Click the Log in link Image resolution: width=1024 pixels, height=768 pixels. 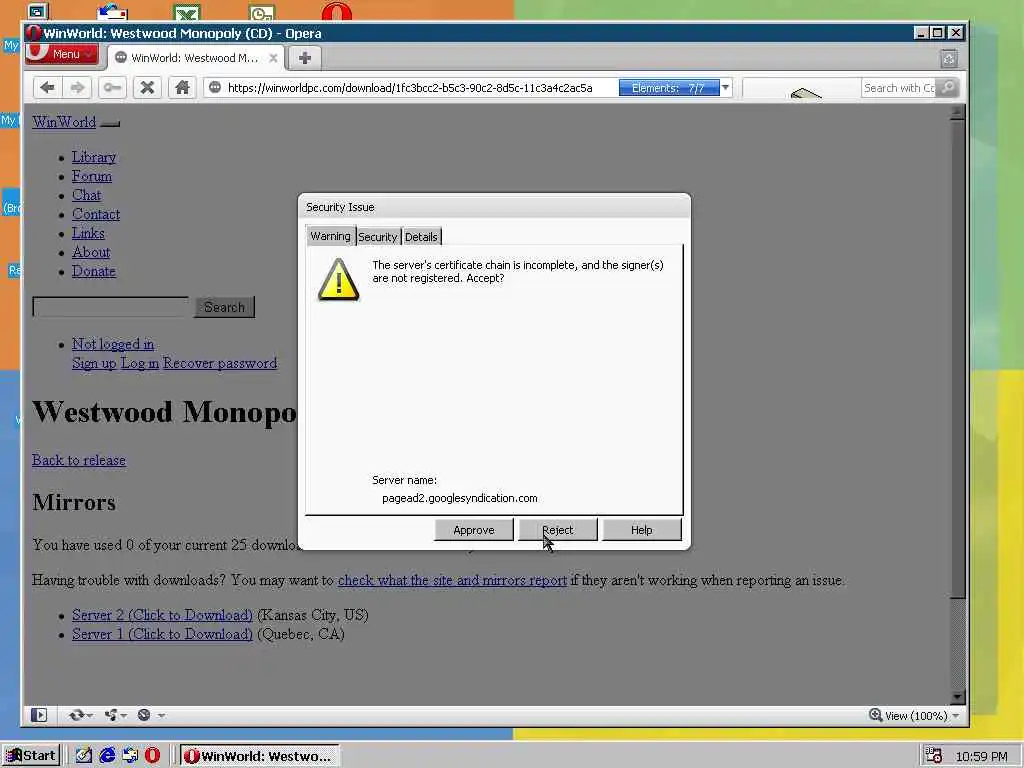pos(140,363)
